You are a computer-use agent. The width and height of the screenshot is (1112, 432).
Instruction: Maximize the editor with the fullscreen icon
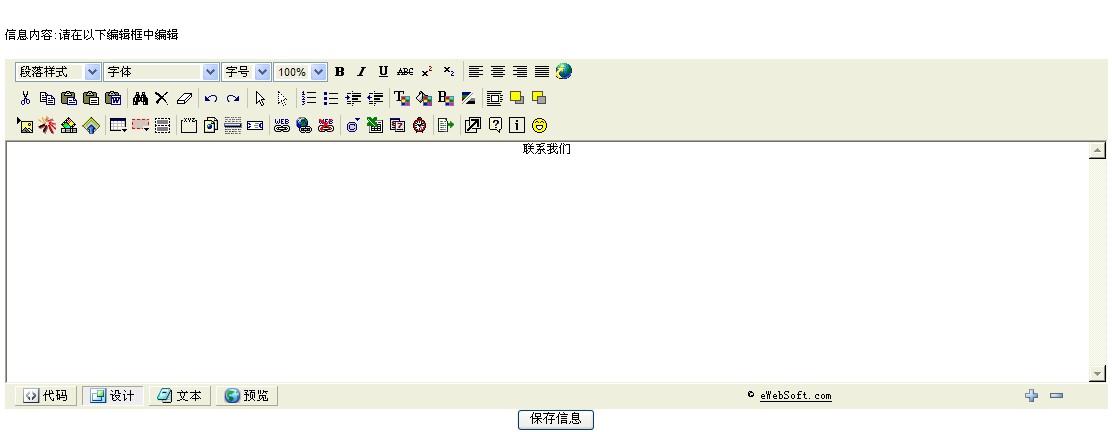point(472,126)
